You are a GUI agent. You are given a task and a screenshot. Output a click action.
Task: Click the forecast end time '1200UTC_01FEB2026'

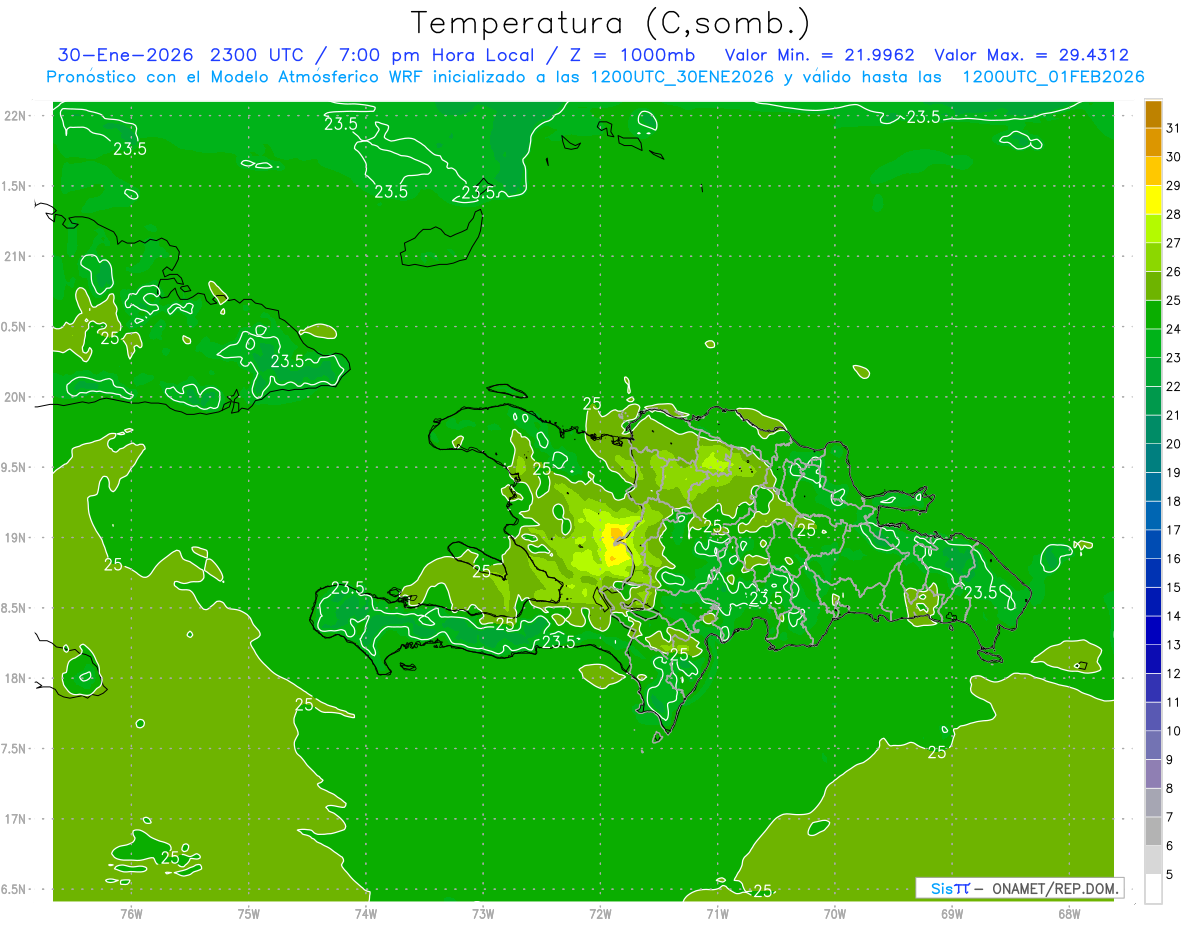click(1053, 77)
